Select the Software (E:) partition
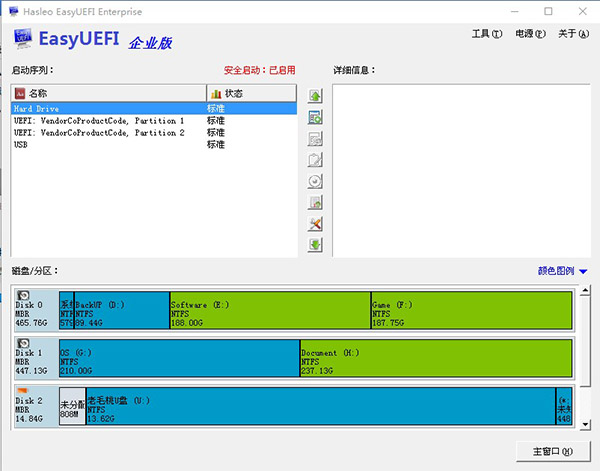Image resolution: width=600 pixels, height=471 pixels. point(270,310)
